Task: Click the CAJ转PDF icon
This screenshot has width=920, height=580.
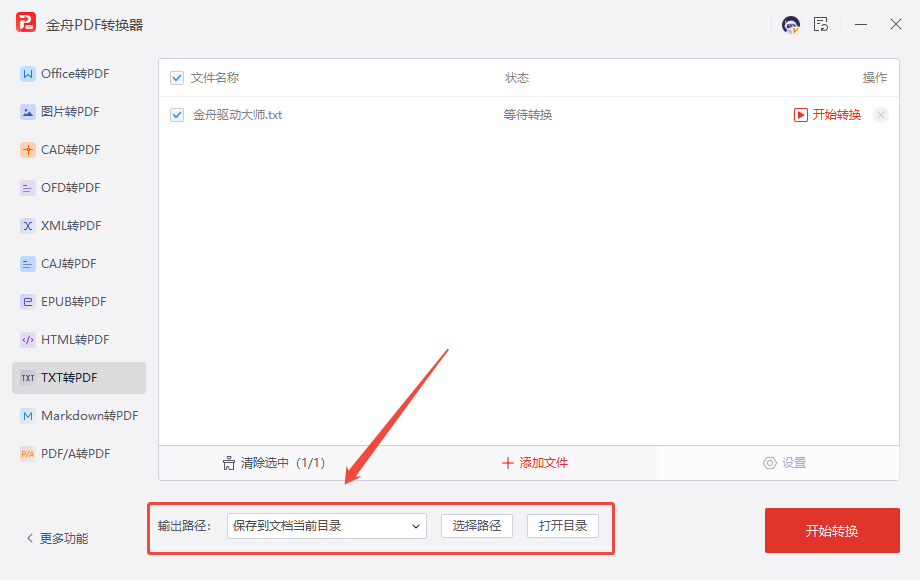Action: click(x=28, y=264)
